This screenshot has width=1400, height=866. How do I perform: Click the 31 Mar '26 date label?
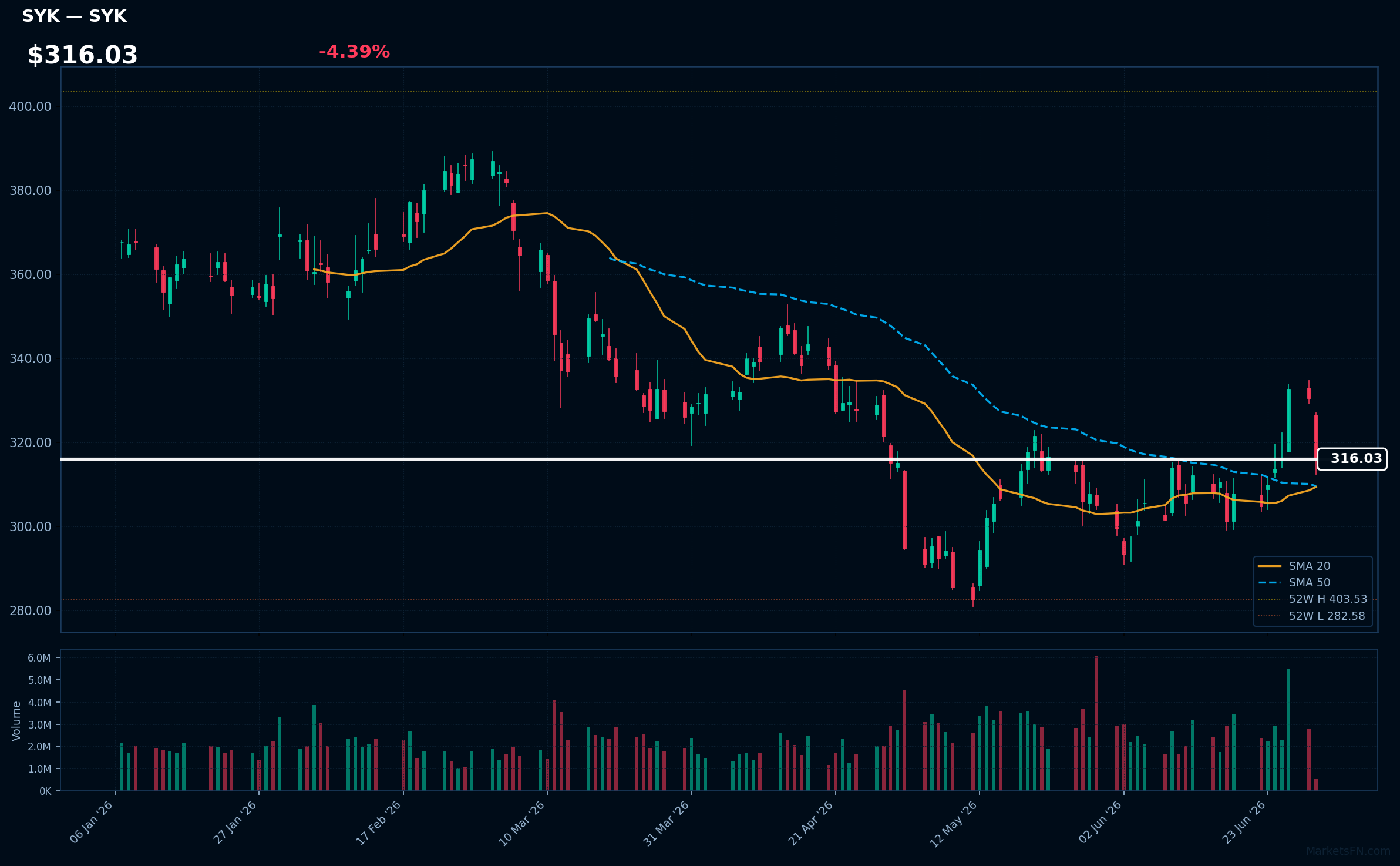pos(667,823)
